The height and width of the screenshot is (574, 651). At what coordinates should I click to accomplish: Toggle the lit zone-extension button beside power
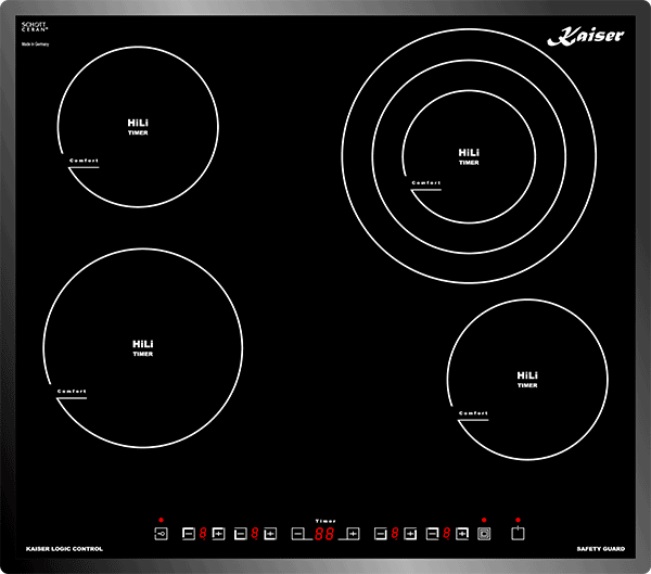484,534
